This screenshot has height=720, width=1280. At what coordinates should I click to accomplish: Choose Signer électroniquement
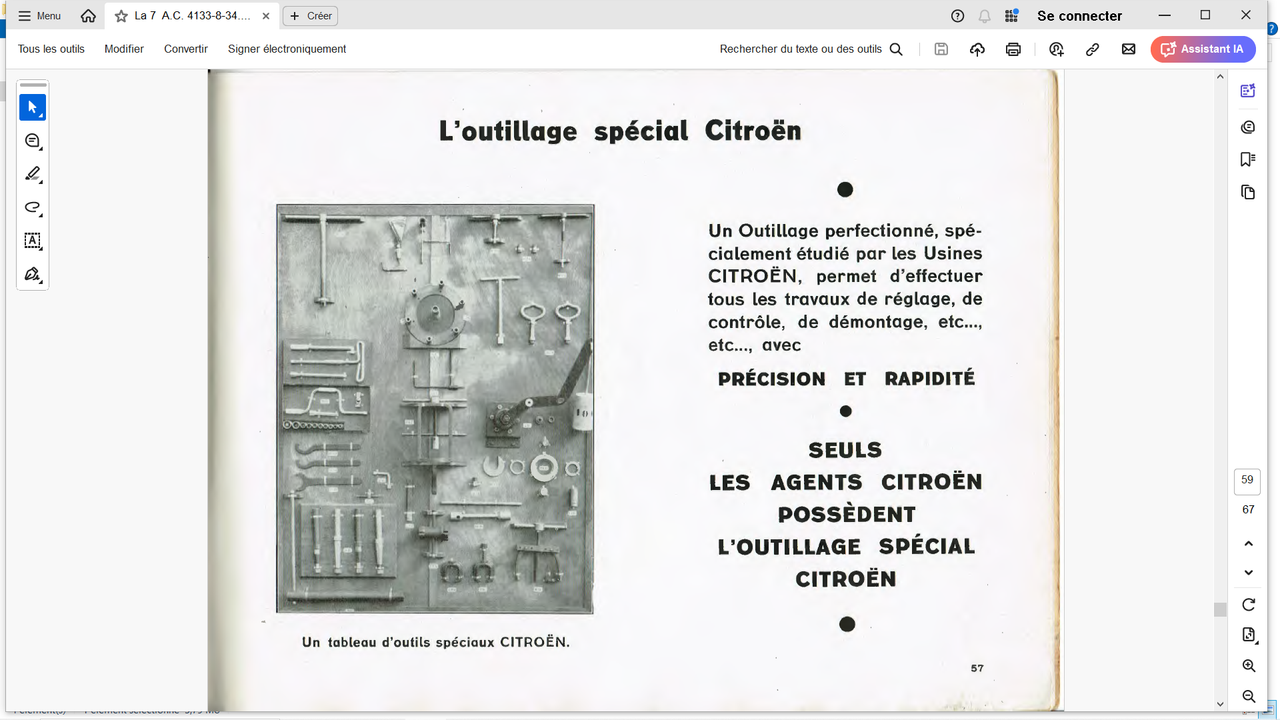287,49
